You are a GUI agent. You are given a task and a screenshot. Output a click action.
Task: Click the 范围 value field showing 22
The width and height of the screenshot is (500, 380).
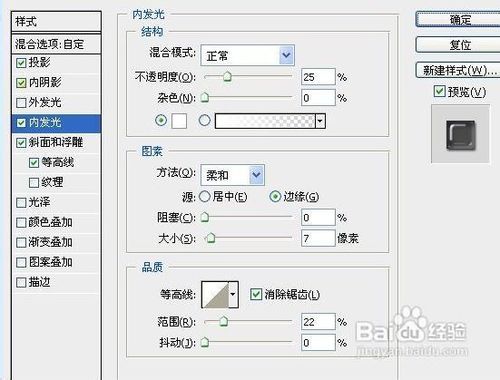[x=318, y=322]
